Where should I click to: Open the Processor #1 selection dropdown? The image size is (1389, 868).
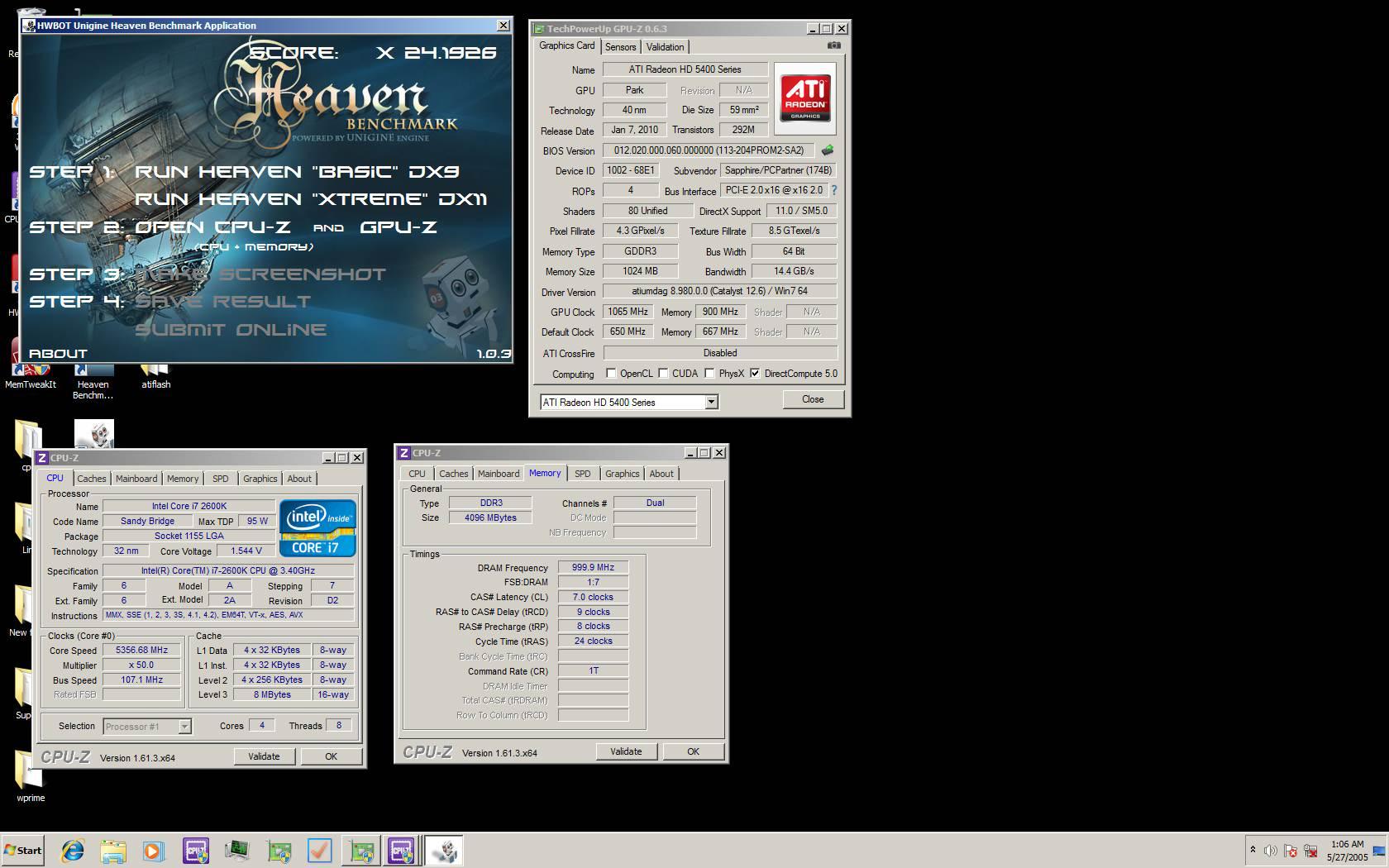184,727
